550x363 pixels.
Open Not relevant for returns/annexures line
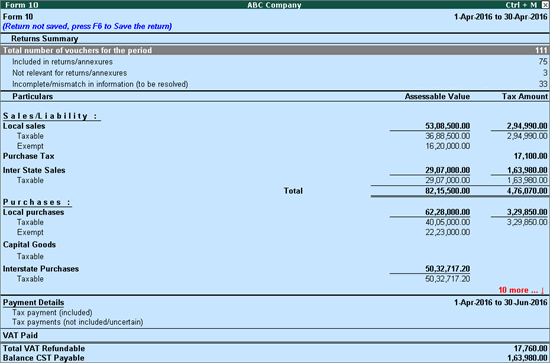point(275,73)
